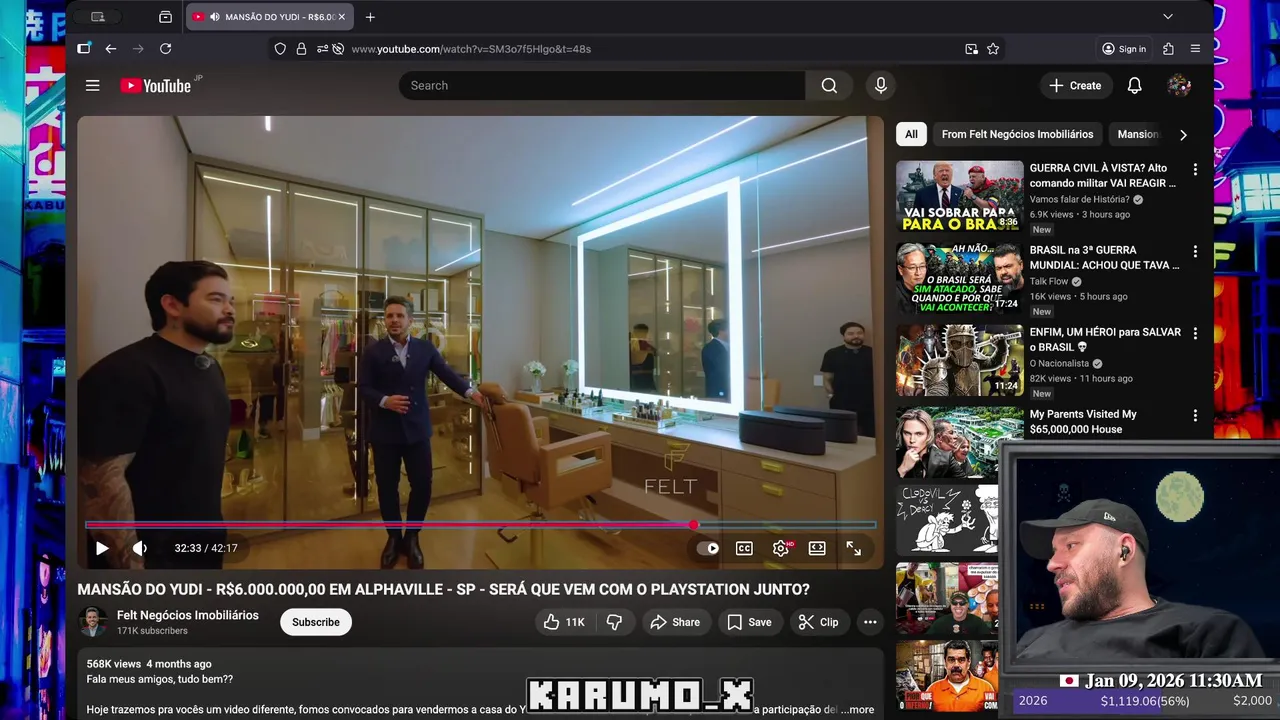This screenshot has width=1280, height=720.
Task: Mute the video volume
Action: tap(140, 548)
